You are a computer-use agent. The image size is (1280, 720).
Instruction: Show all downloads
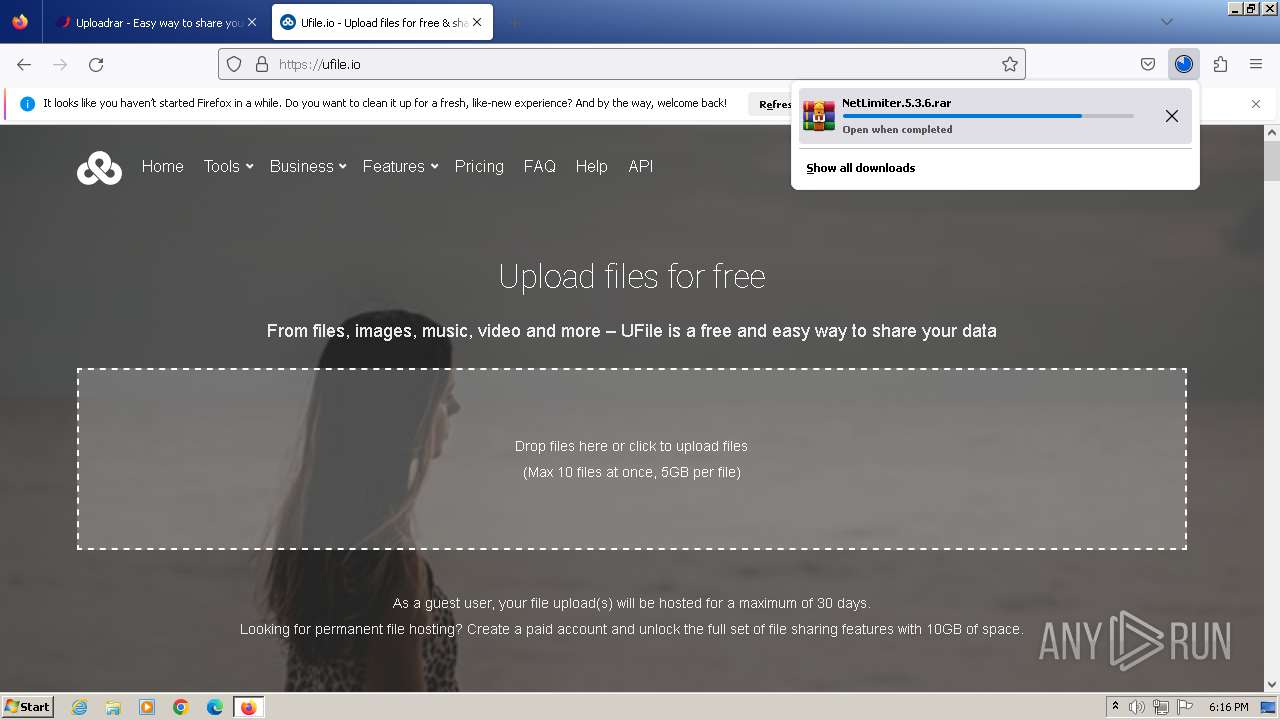pyautogui.click(x=861, y=168)
